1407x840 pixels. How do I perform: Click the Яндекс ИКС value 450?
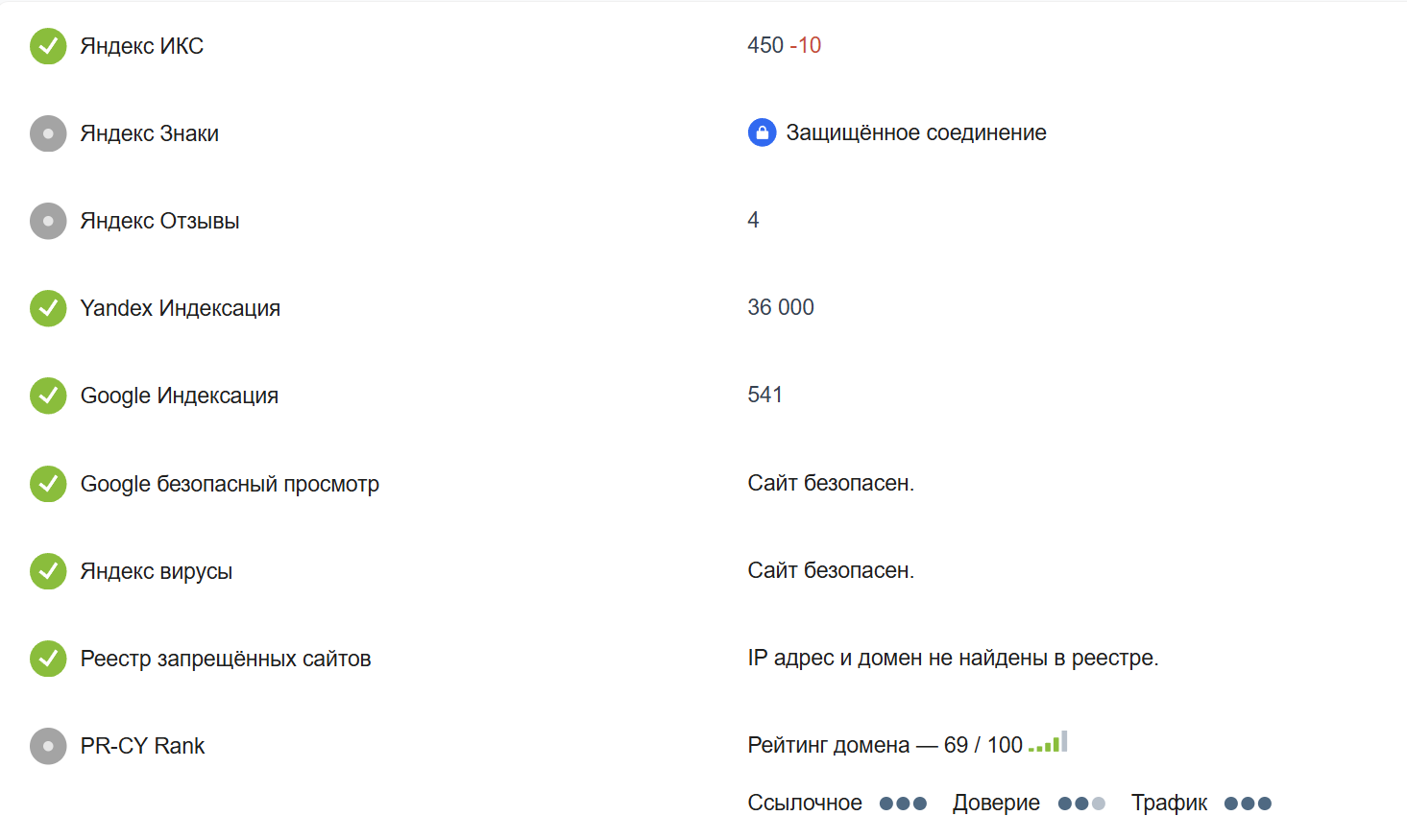click(x=765, y=45)
